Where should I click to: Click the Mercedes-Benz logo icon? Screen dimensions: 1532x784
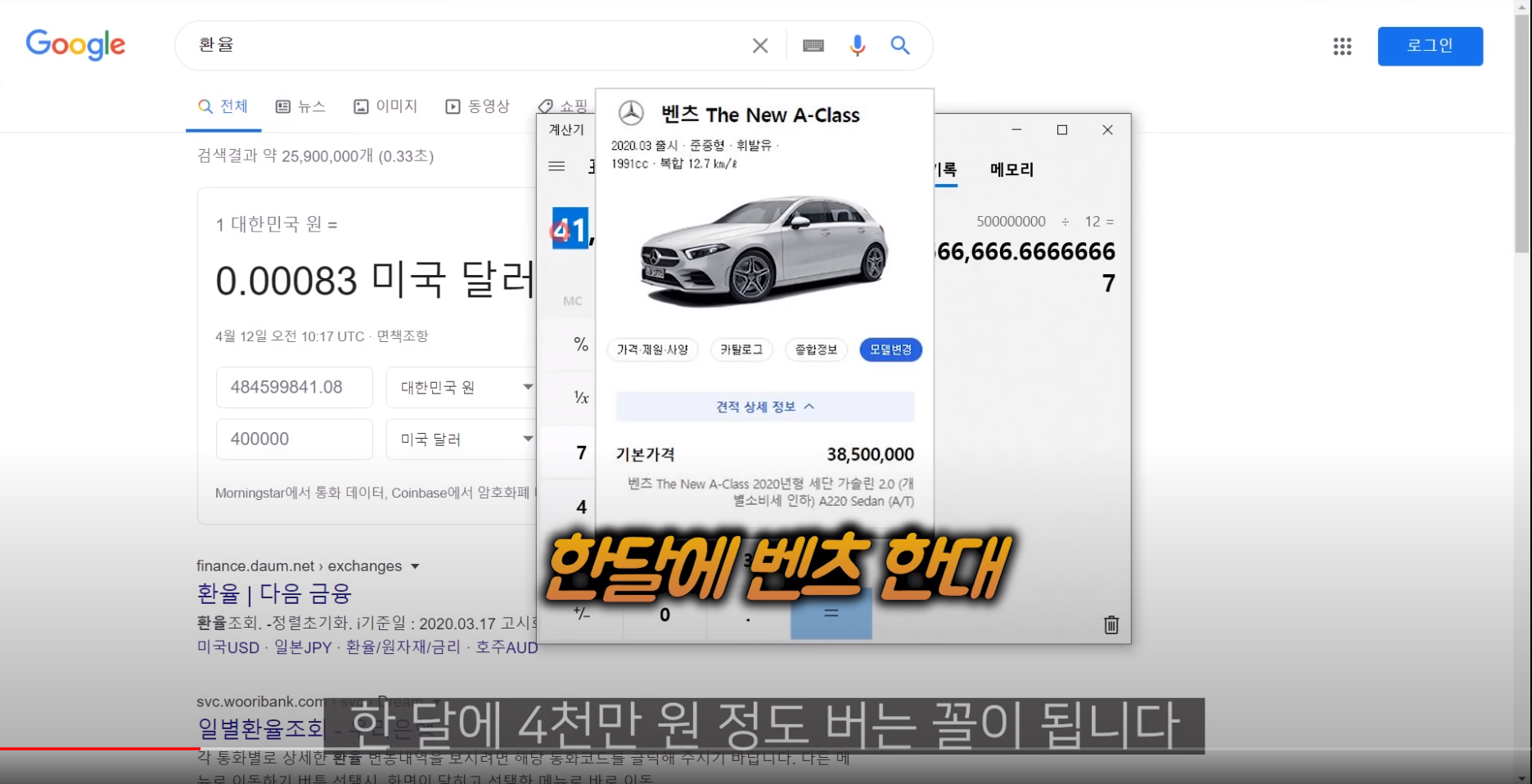(631, 113)
